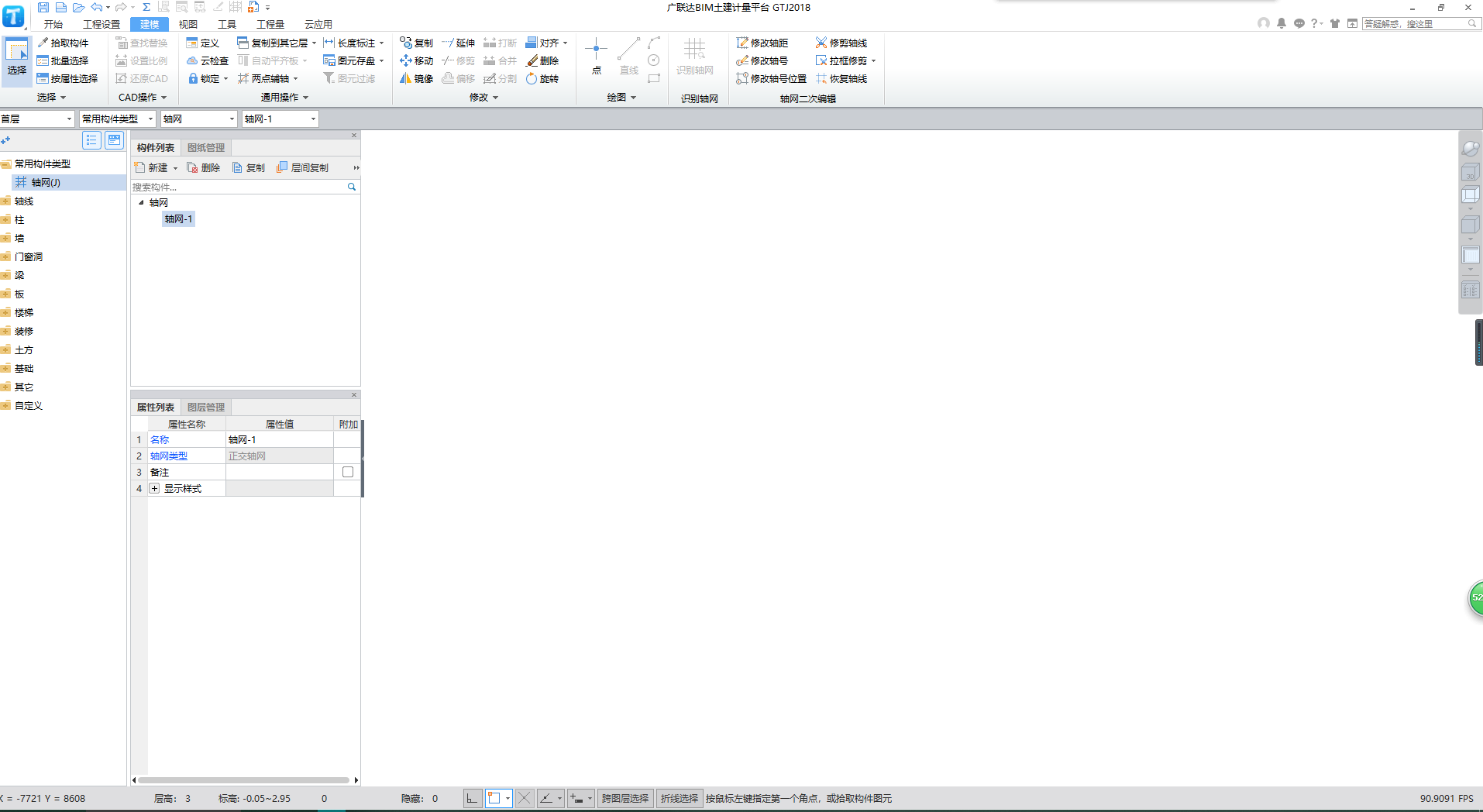The image size is (1483, 812).
Task: Open the 柱 category in navigation
Action: pyautogui.click(x=19, y=219)
